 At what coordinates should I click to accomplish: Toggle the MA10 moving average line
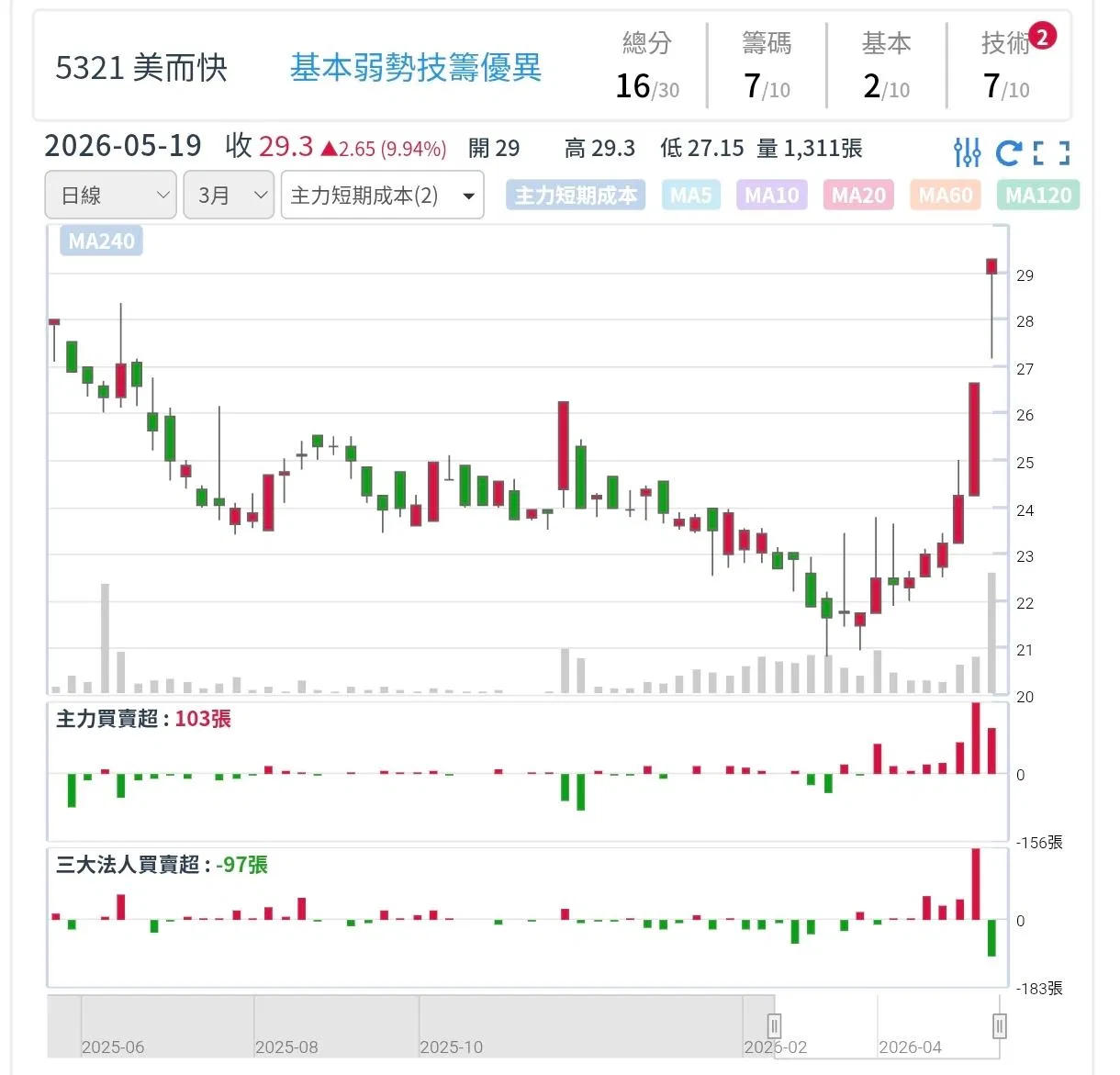(771, 195)
